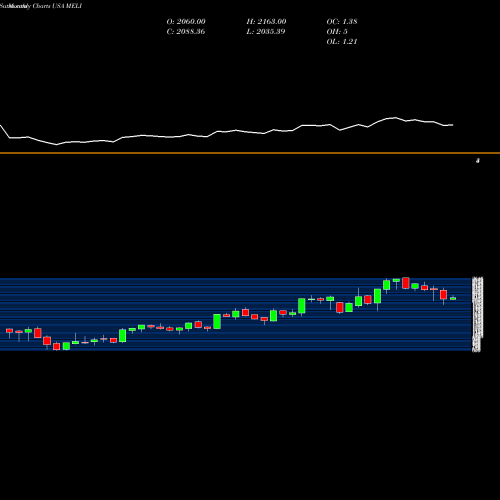Click the 'OC: 1.38' value

point(342,22)
